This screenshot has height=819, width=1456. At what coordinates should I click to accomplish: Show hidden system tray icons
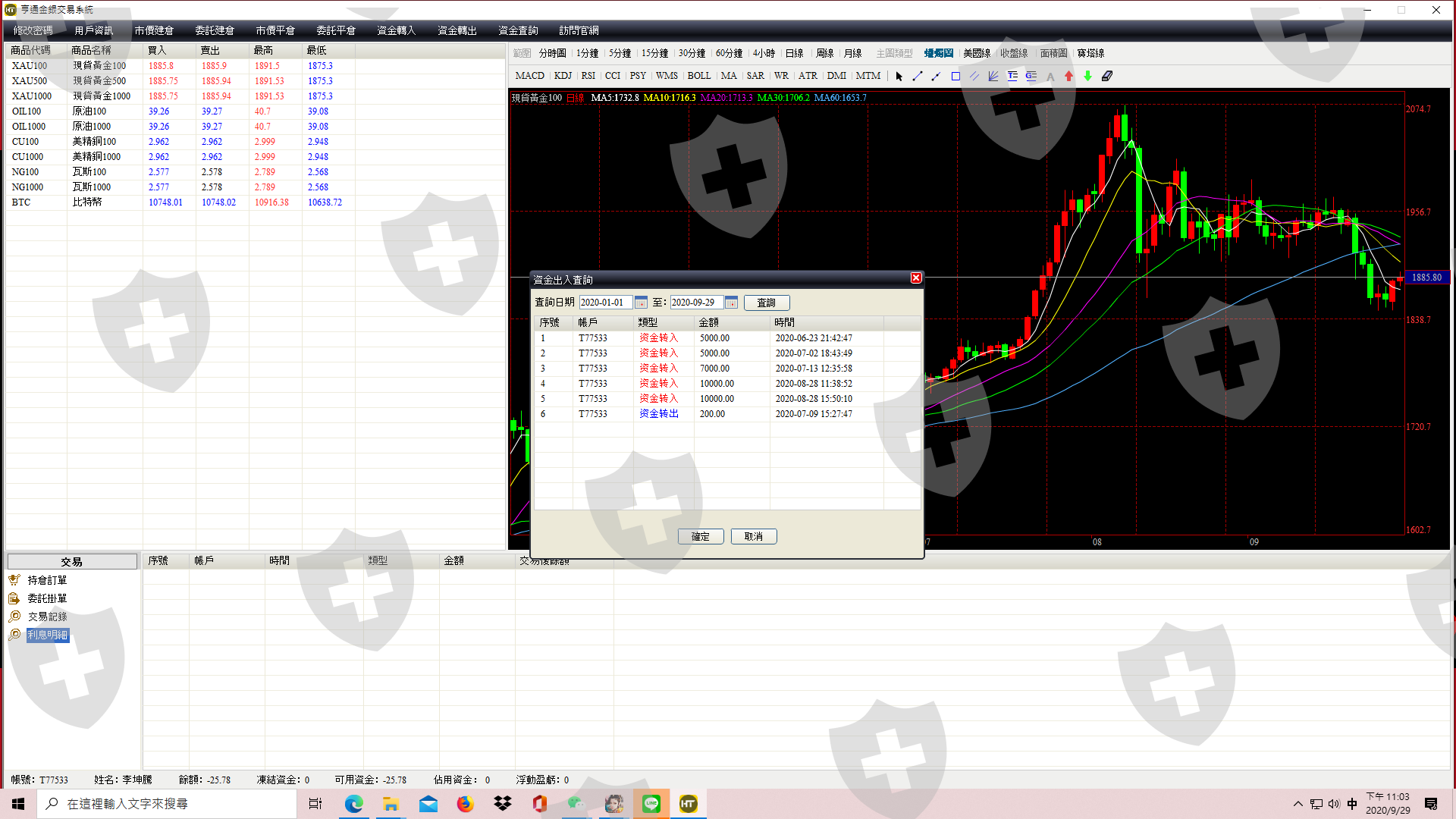[1298, 804]
